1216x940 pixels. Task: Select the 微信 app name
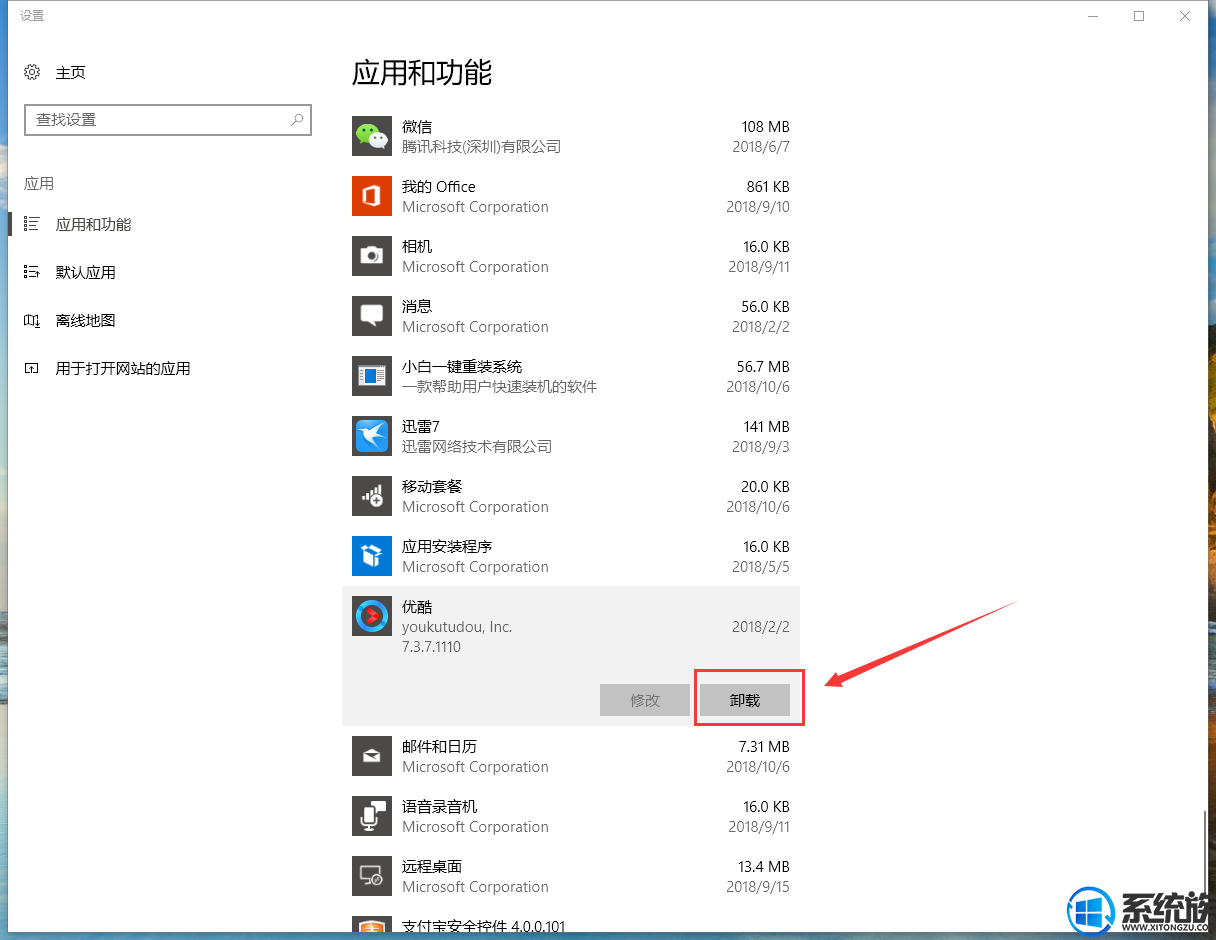point(417,126)
